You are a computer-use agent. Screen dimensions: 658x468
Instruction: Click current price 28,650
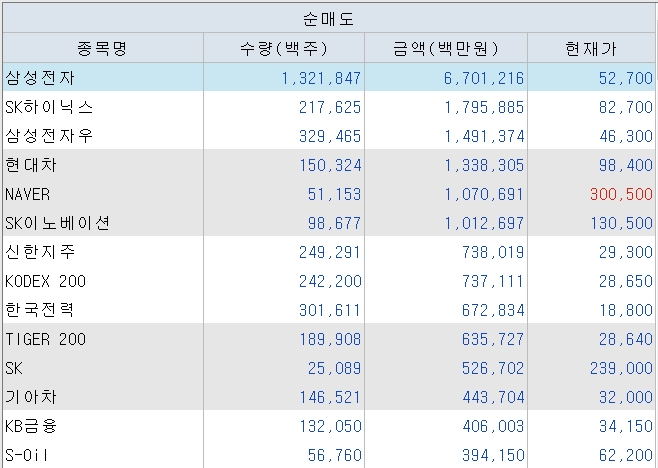click(626, 281)
